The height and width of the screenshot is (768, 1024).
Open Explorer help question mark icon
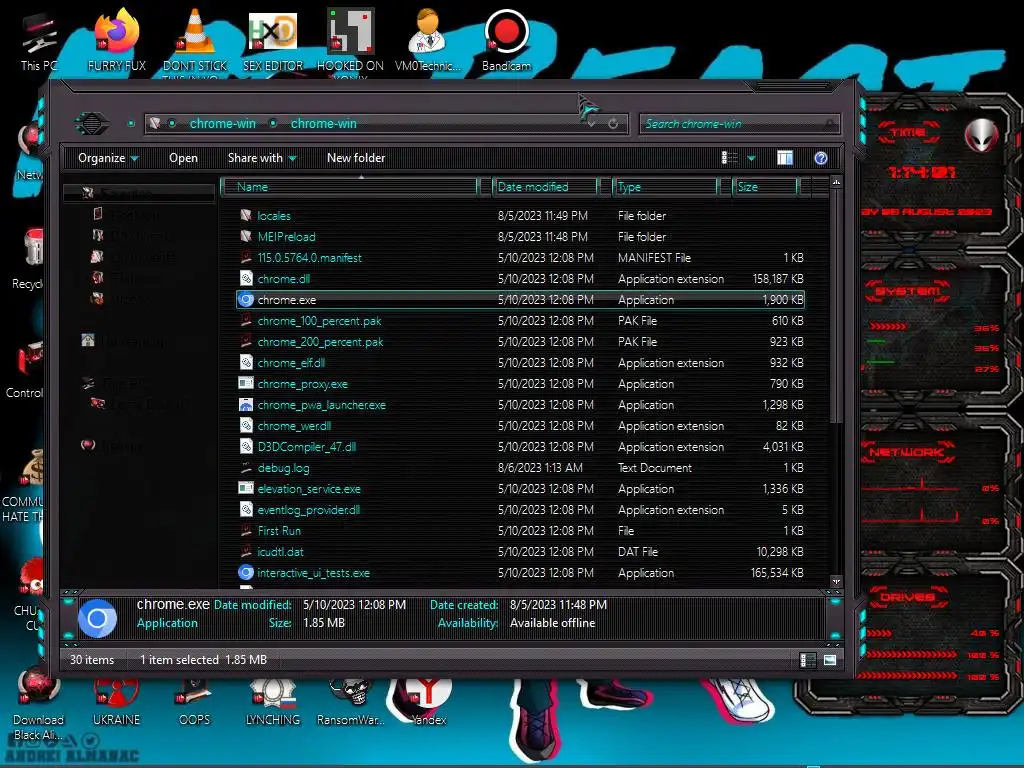(821, 158)
